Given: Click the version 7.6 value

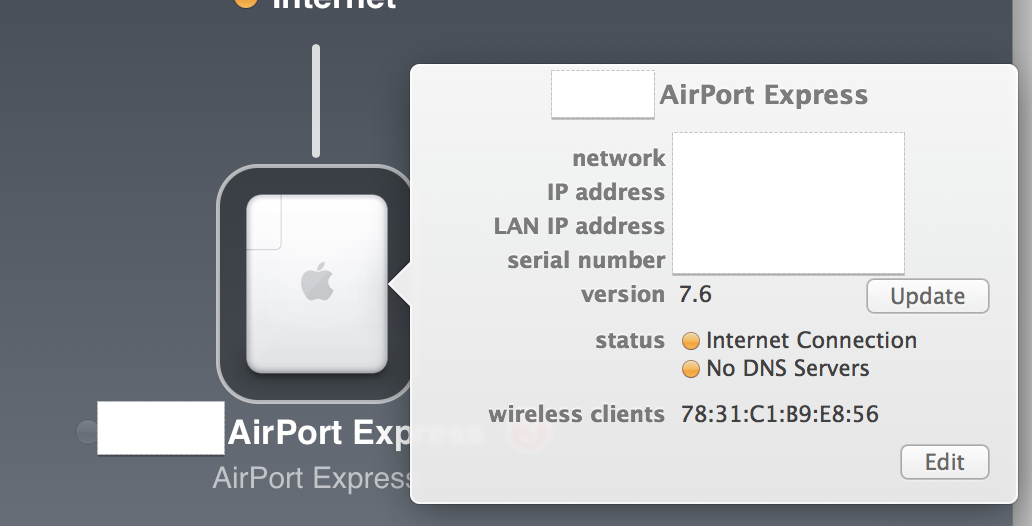Looking at the screenshot, I should click(695, 294).
